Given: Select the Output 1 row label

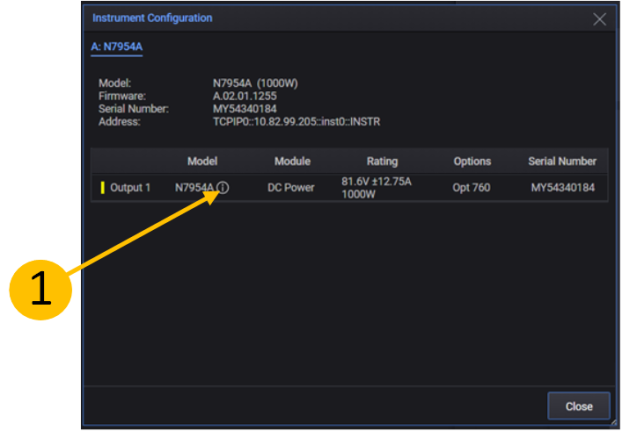Looking at the screenshot, I should point(130,188).
